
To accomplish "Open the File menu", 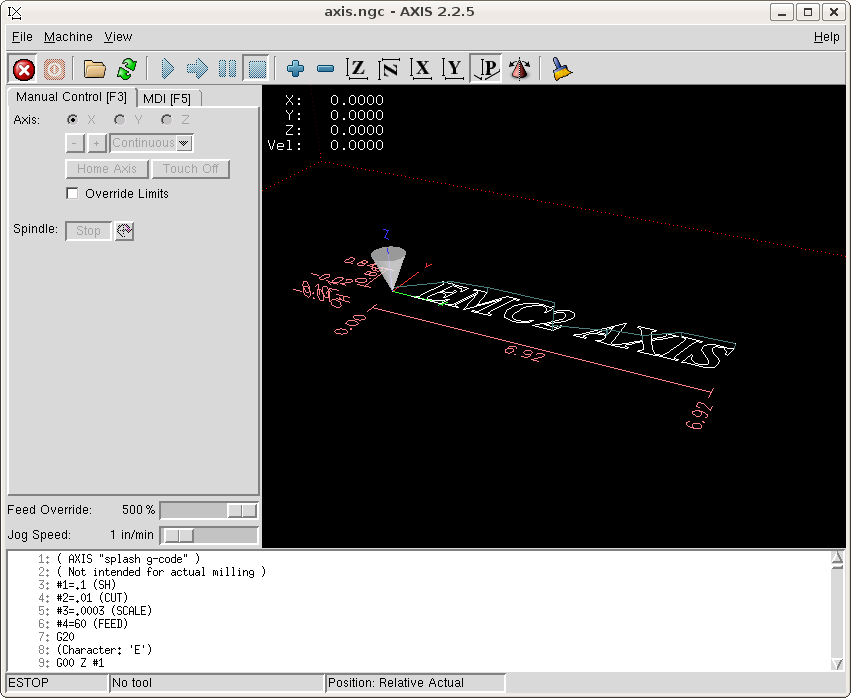I will coord(22,37).
